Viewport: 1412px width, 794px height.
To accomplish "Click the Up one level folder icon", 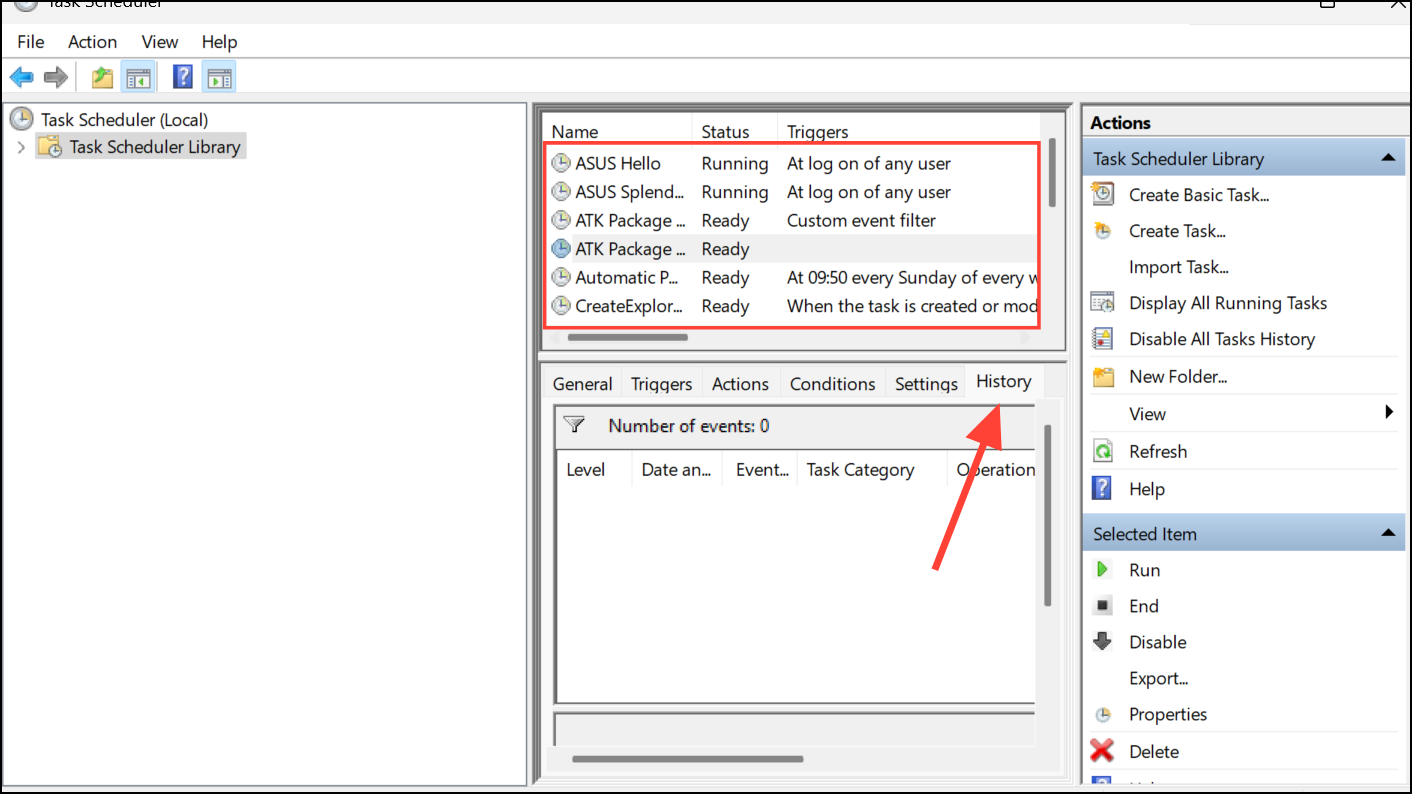I will (x=102, y=77).
